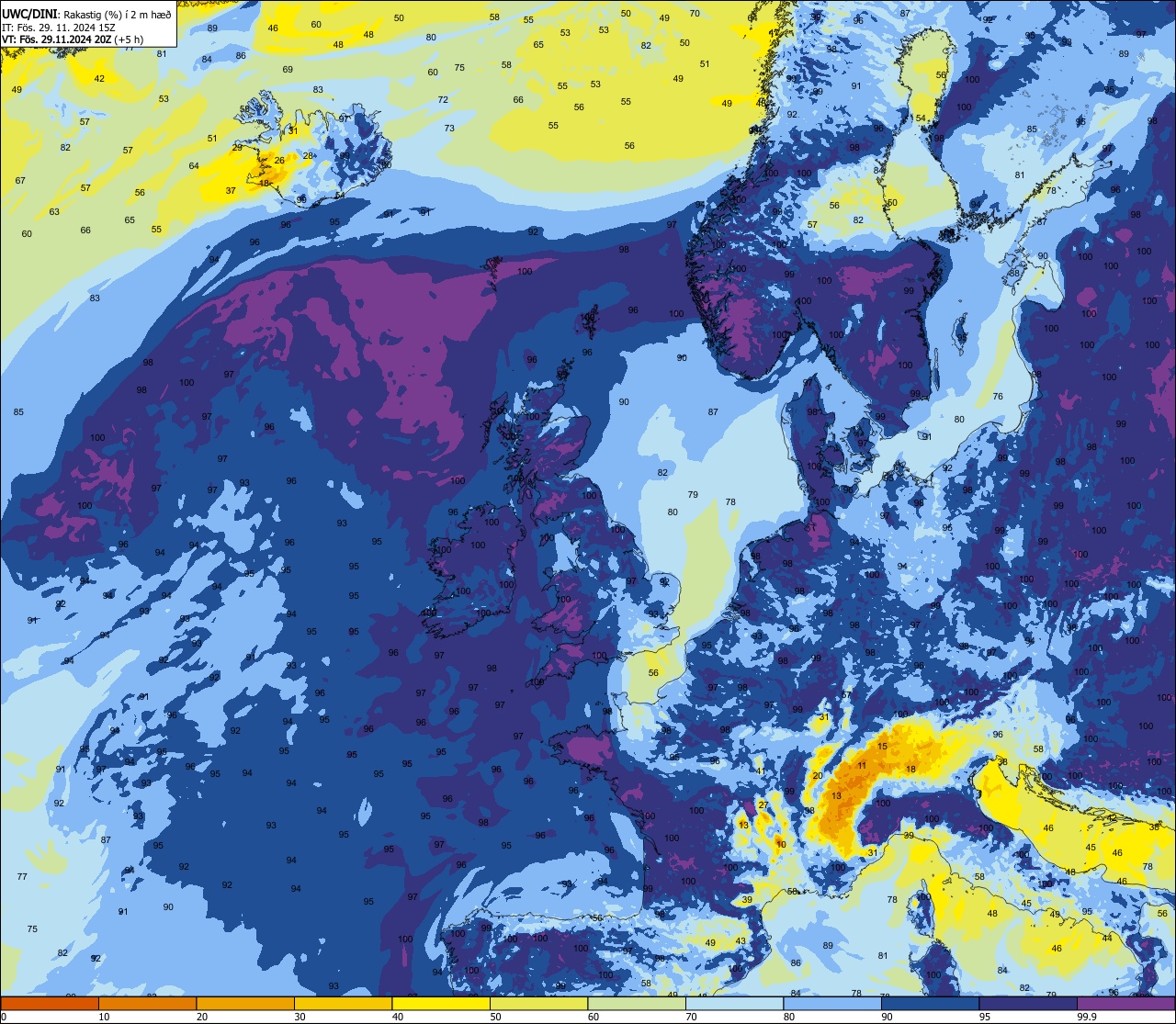The width and height of the screenshot is (1176, 1024).
Task: Click the 40–50 bright yellow legend swatch
Action: point(441,1003)
